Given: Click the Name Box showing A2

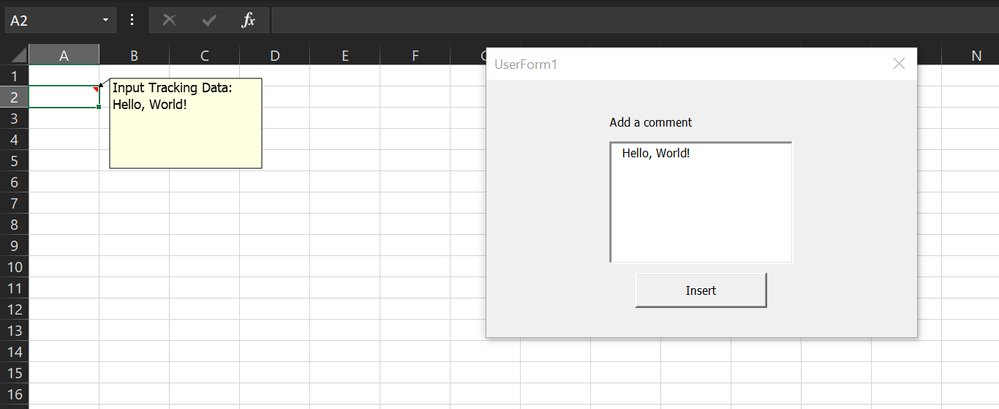Looking at the screenshot, I should click(52, 20).
